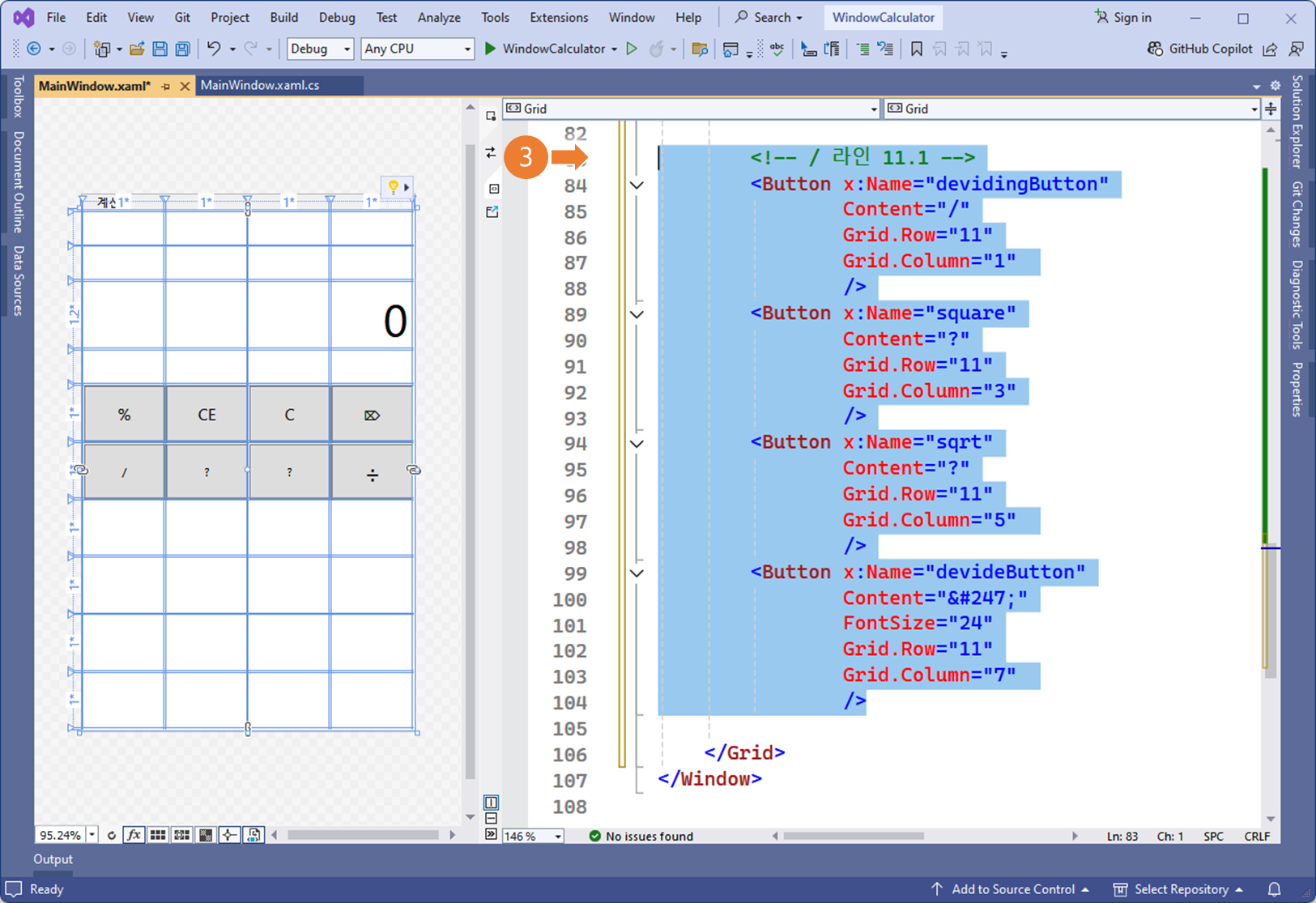The height and width of the screenshot is (903, 1316).
Task: Close the MainWindow.xaml tab
Action: tap(185, 86)
